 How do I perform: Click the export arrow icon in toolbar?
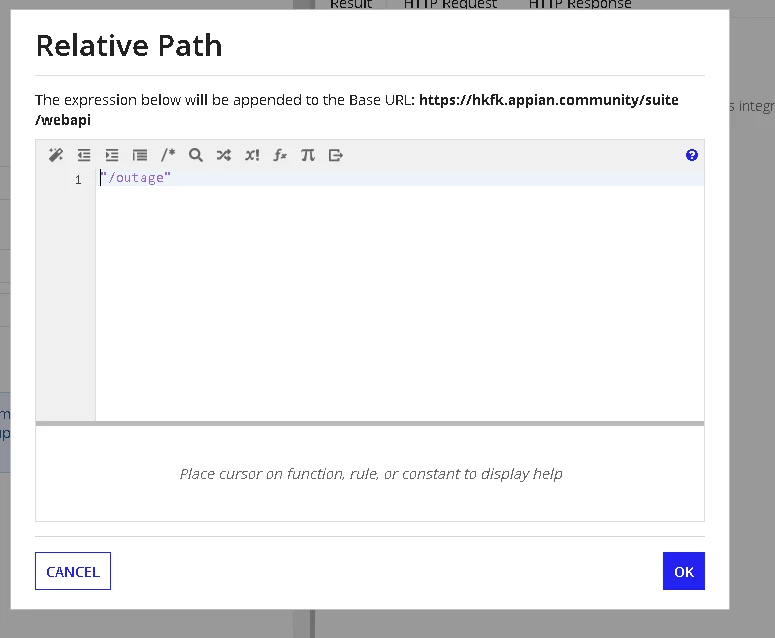[336, 155]
